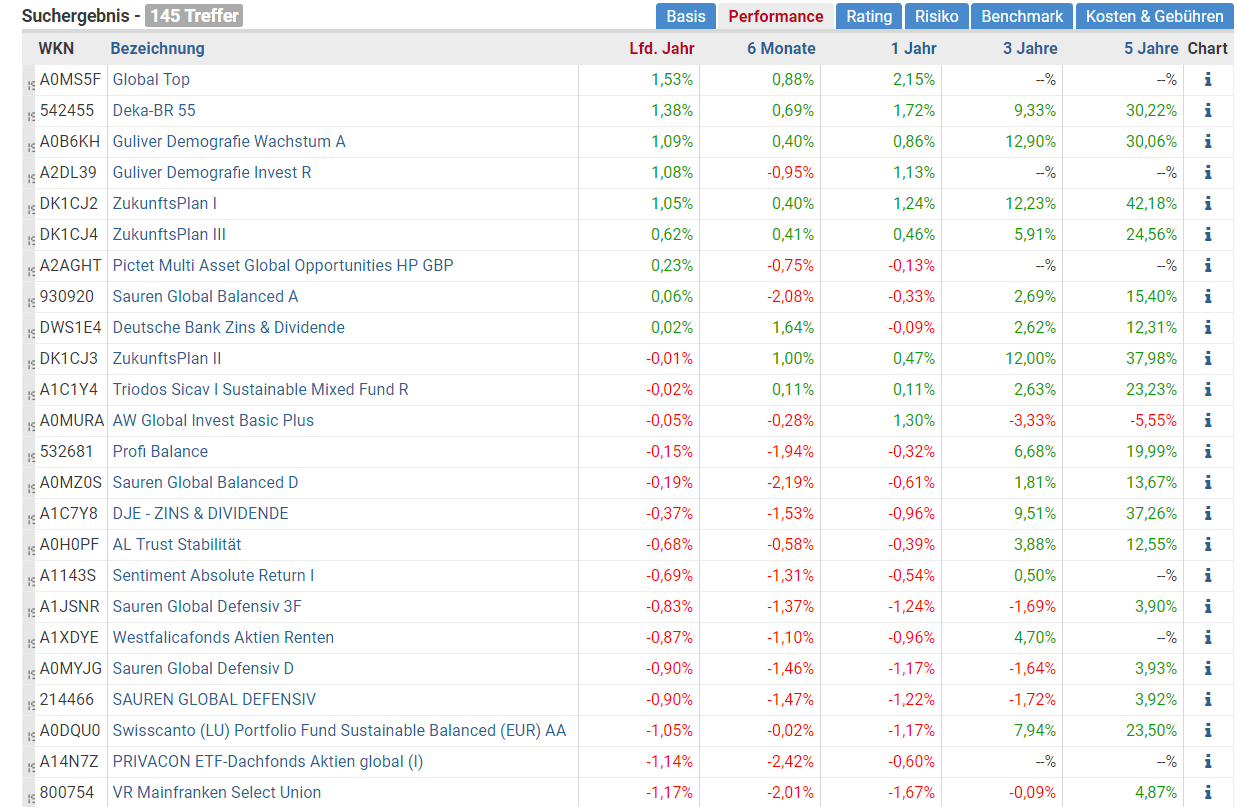Open the ZukunftsPlan I fund link
Image resolution: width=1237 pixels, height=807 pixels.
tap(165, 204)
